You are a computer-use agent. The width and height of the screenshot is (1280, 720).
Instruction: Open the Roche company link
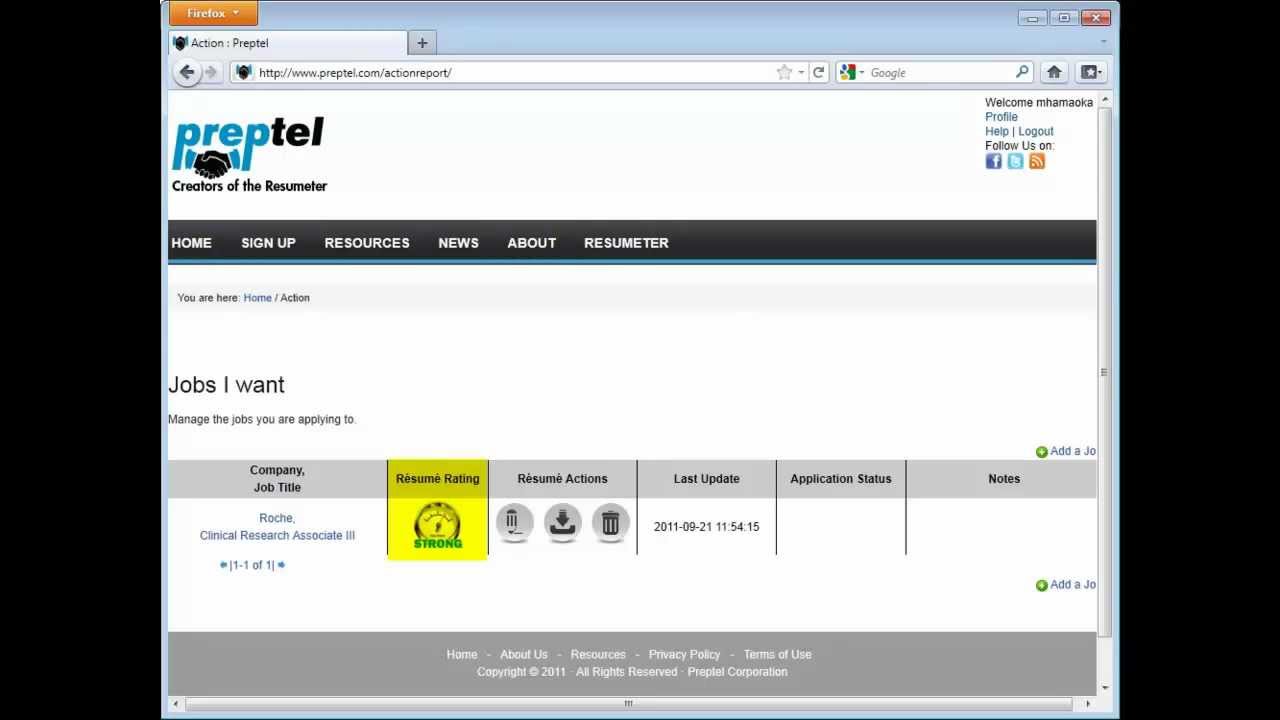coord(276,518)
